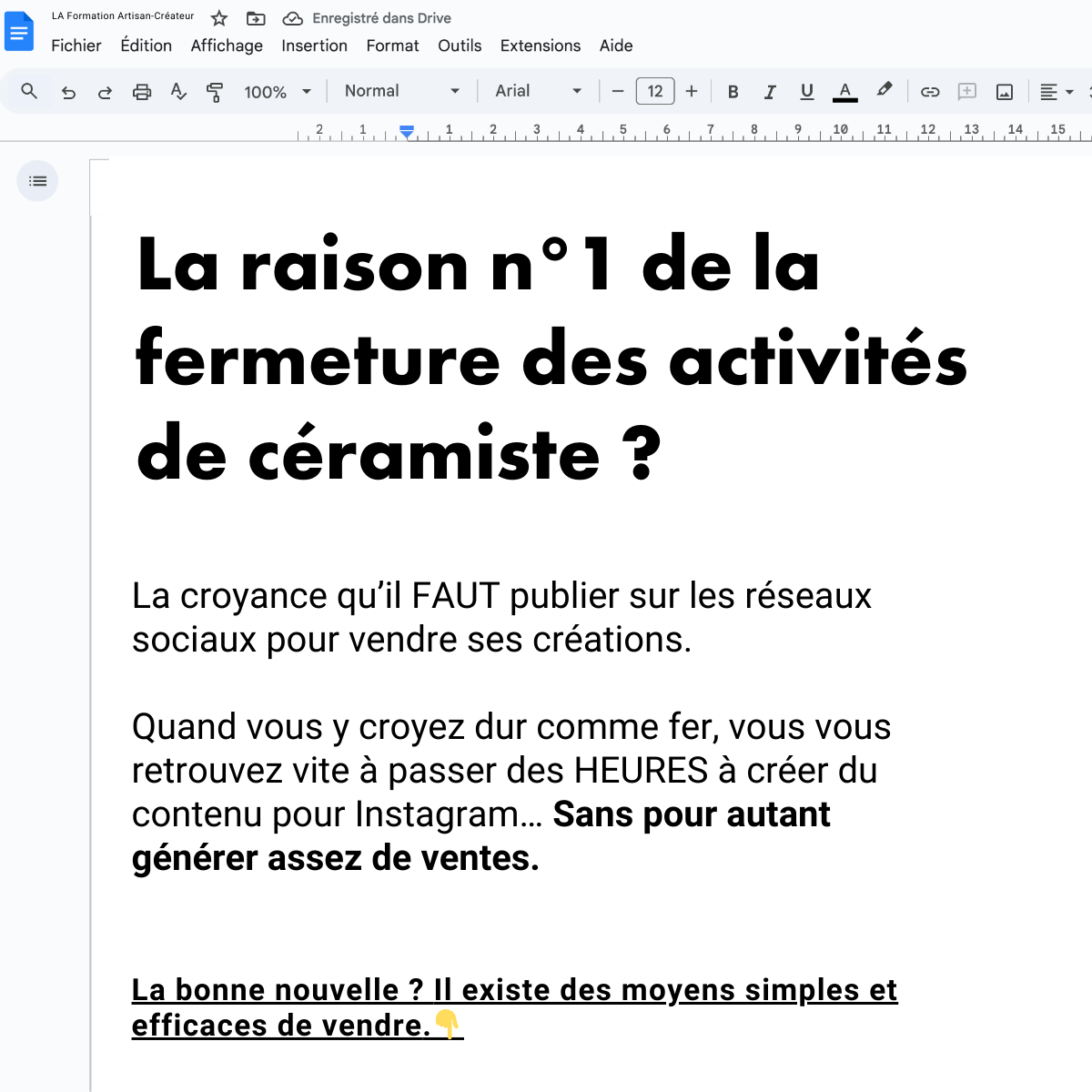Open the paragraph style Normal dropdown

pyautogui.click(x=402, y=91)
